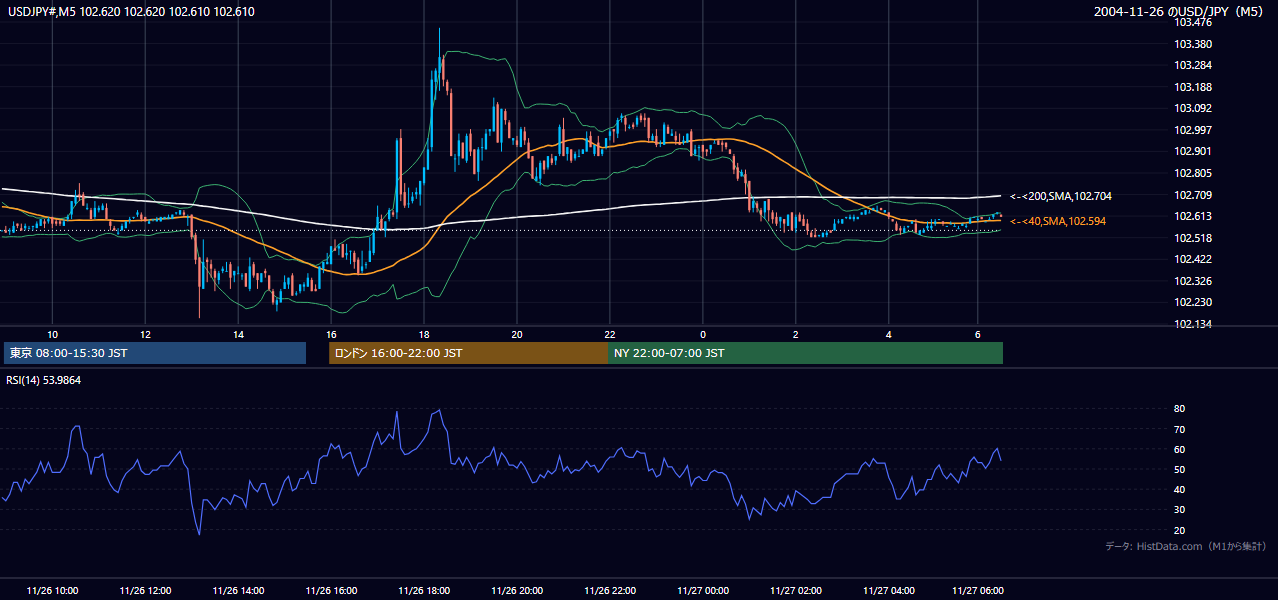This screenshot has width=1278, height=600.
Task: Click price axis value 103.188
Action: (1194, 87)
